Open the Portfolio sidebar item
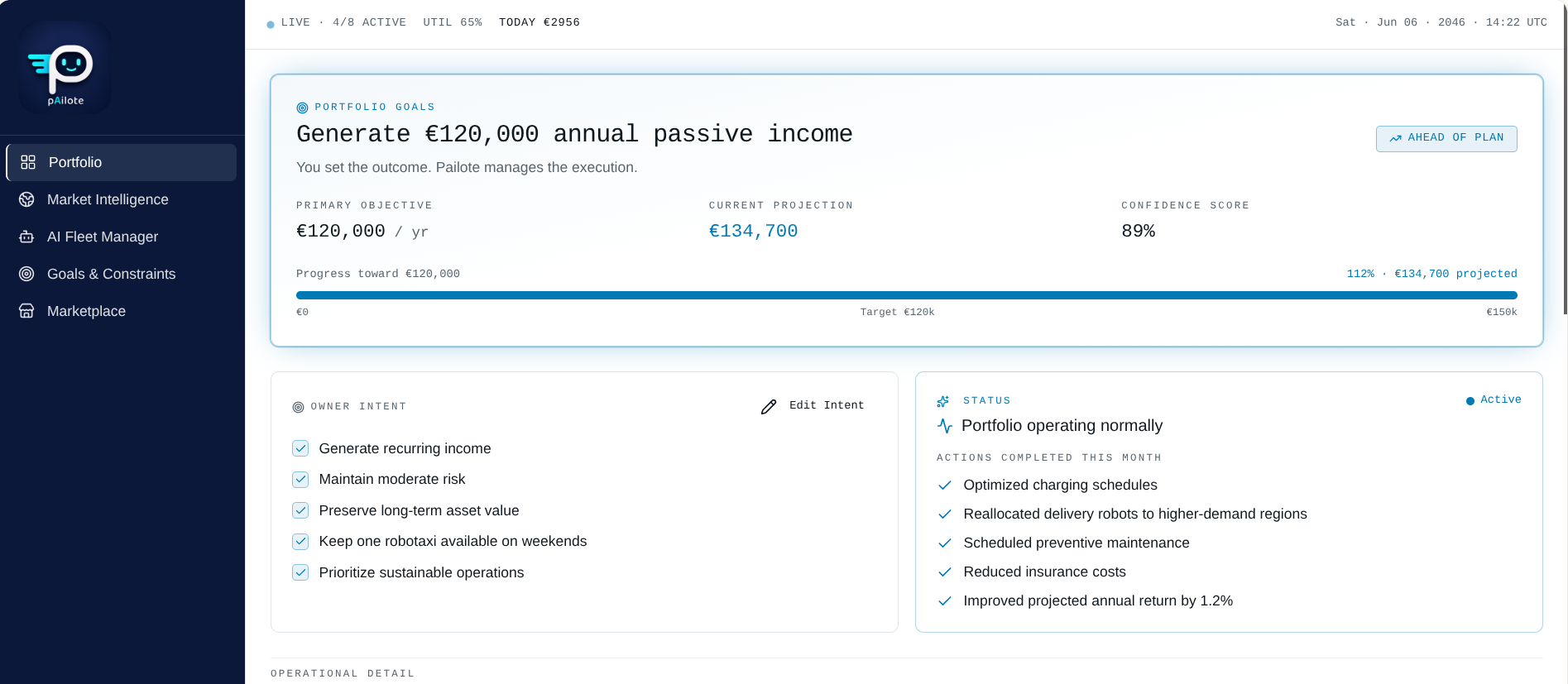 [122, 162]
